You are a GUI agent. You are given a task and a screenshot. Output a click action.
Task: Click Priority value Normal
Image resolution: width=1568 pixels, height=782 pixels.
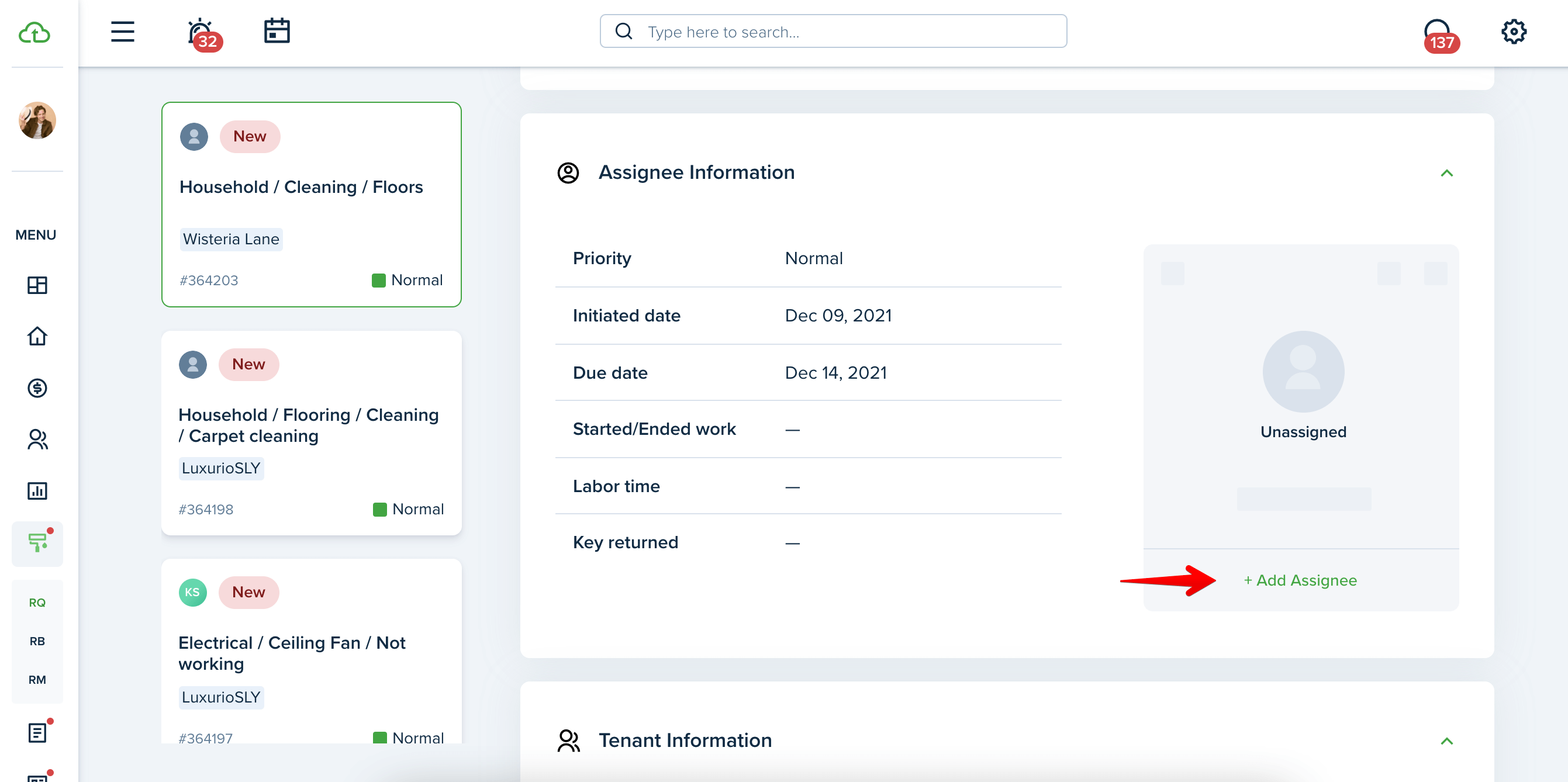(x=813, y=259)
